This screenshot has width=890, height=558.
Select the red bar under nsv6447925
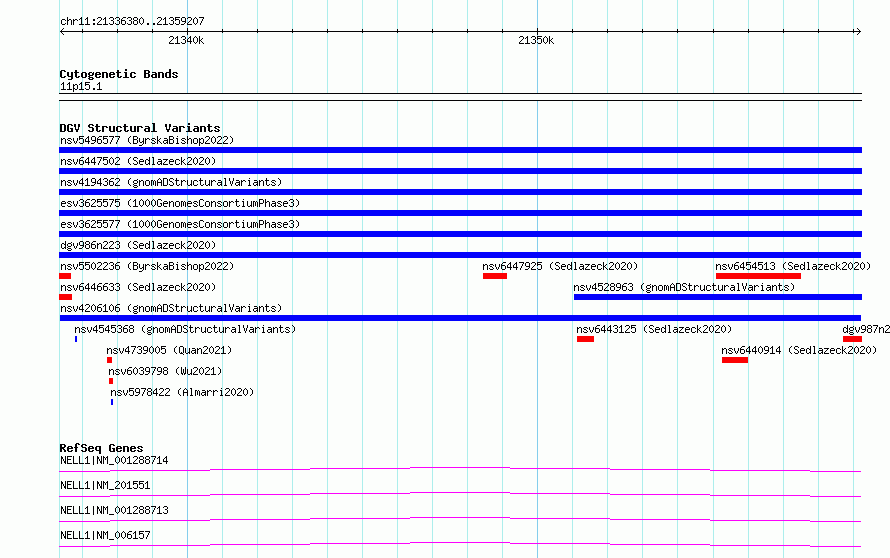tap(495, 276)
